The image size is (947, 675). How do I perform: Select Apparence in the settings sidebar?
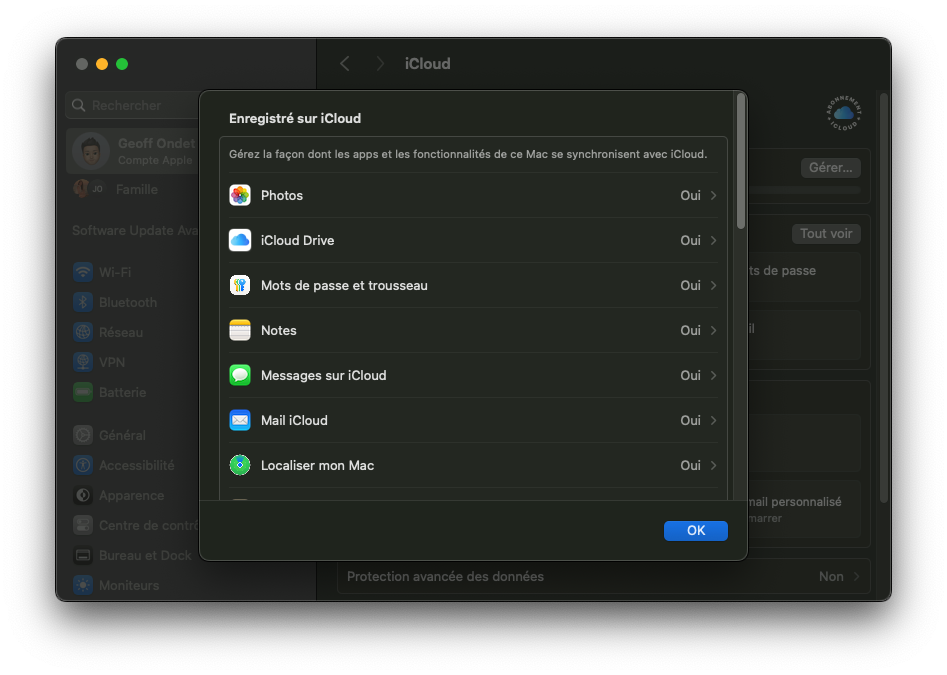click(132, 496)
